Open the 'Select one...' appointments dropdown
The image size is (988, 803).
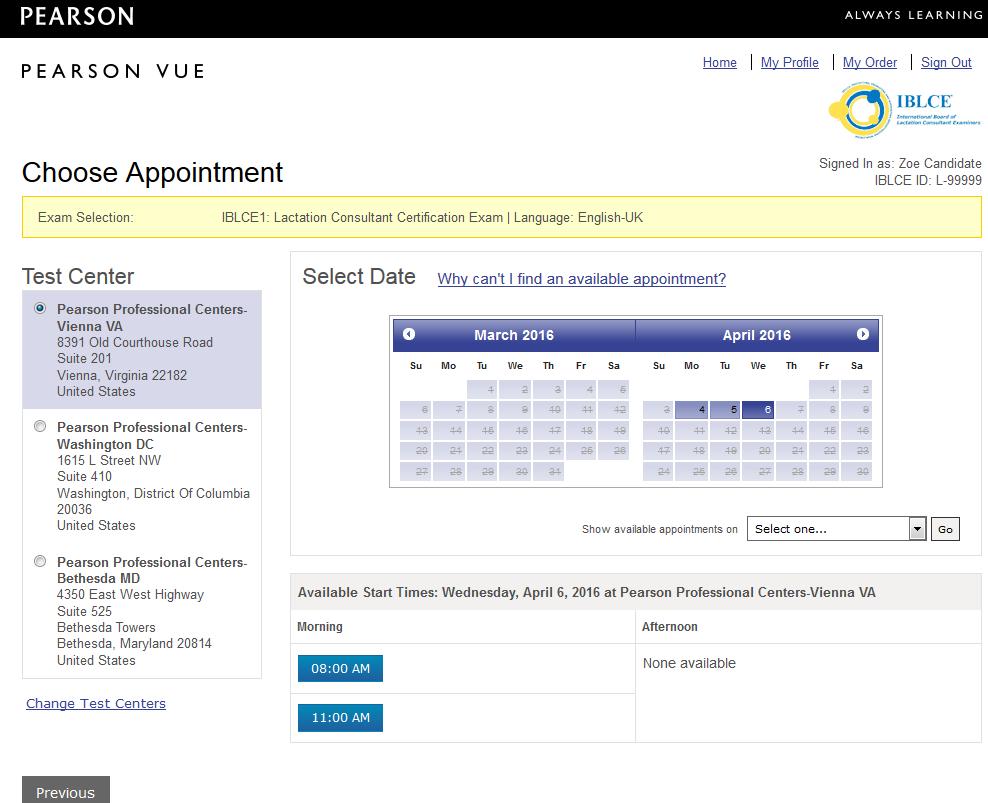836,529
